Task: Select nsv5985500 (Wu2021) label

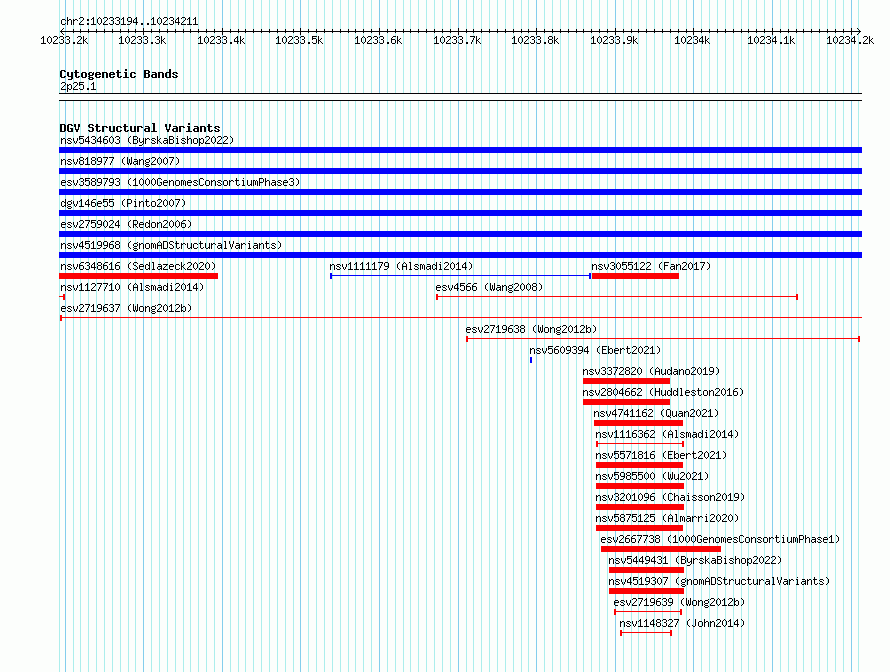Action: click(652, 476)
